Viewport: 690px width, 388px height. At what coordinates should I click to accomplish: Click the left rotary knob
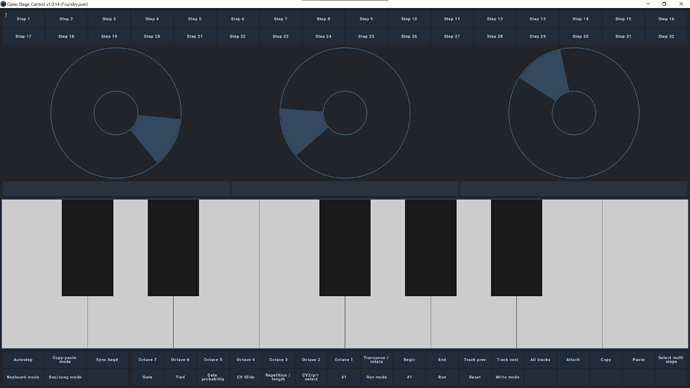tap(116, 113)
